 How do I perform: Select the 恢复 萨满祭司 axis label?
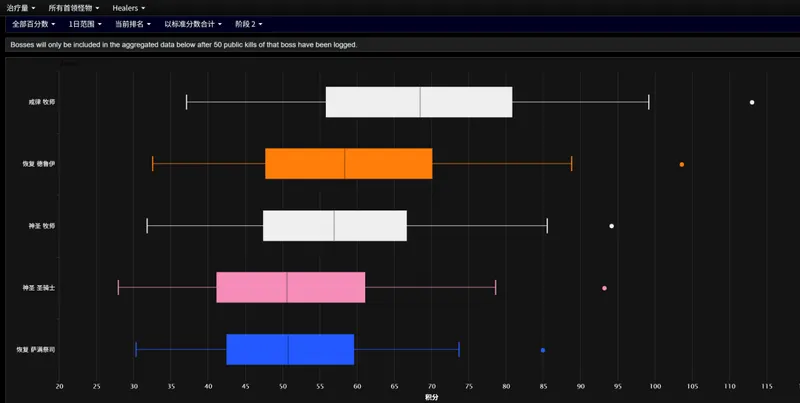36,350
